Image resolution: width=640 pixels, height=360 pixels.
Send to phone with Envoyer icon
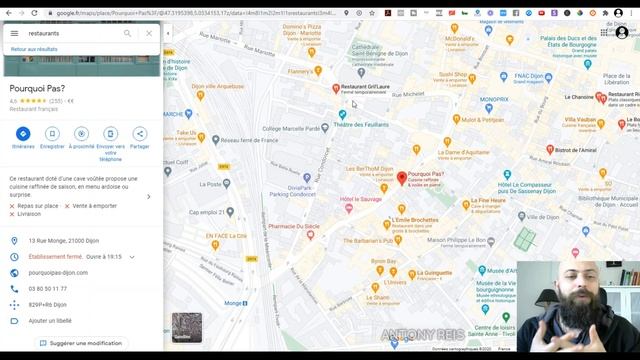pos(111,134)
